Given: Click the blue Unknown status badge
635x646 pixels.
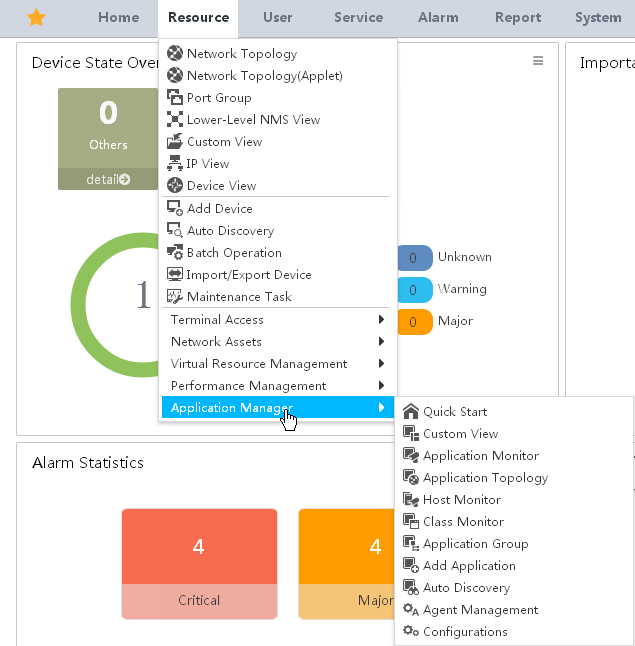Looking at the screenshot, I should pyautogui.click(x=415, y=258).
